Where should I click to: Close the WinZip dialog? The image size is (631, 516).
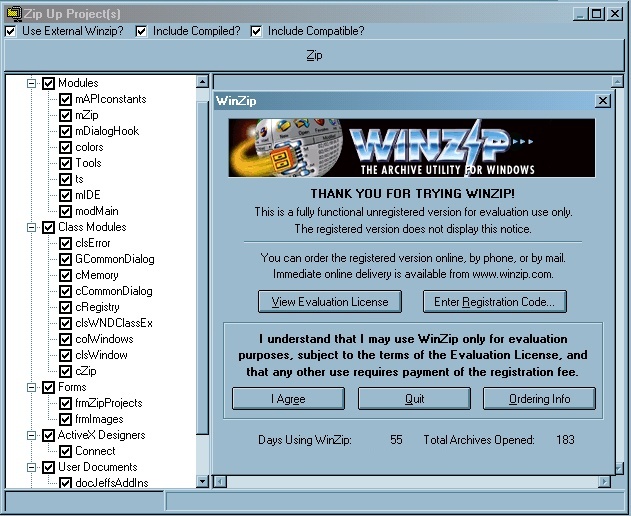click(x=602, y=101)
